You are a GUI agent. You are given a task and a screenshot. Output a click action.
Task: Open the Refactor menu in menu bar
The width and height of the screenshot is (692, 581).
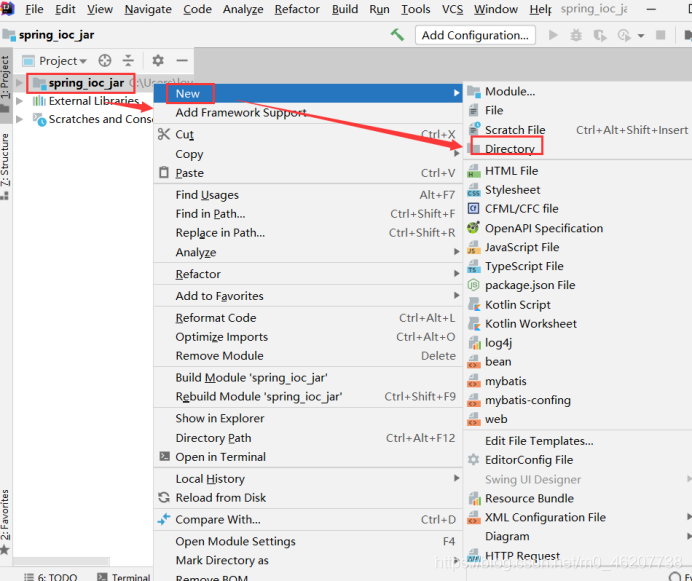point(297,9)
